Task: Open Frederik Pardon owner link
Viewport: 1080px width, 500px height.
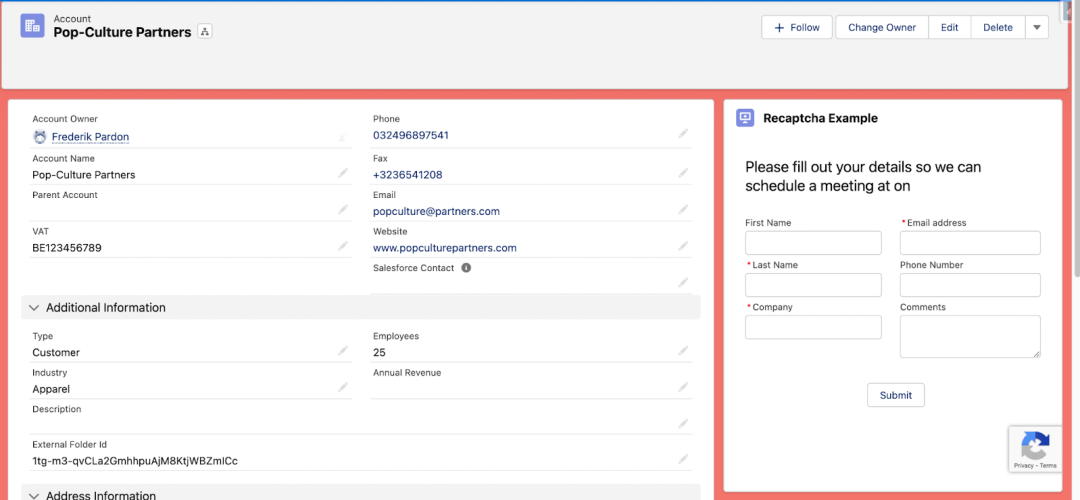Action: [90, 136]
